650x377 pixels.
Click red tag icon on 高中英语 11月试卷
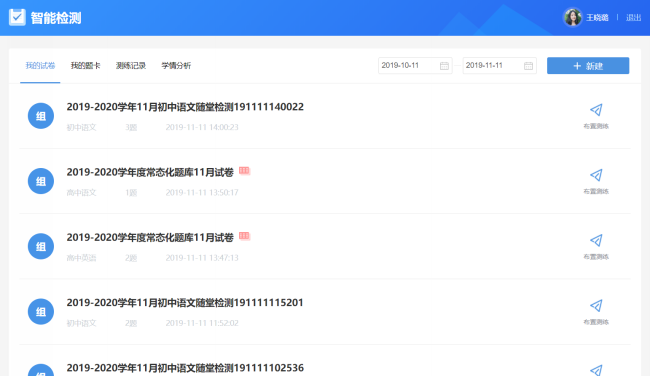244,236
